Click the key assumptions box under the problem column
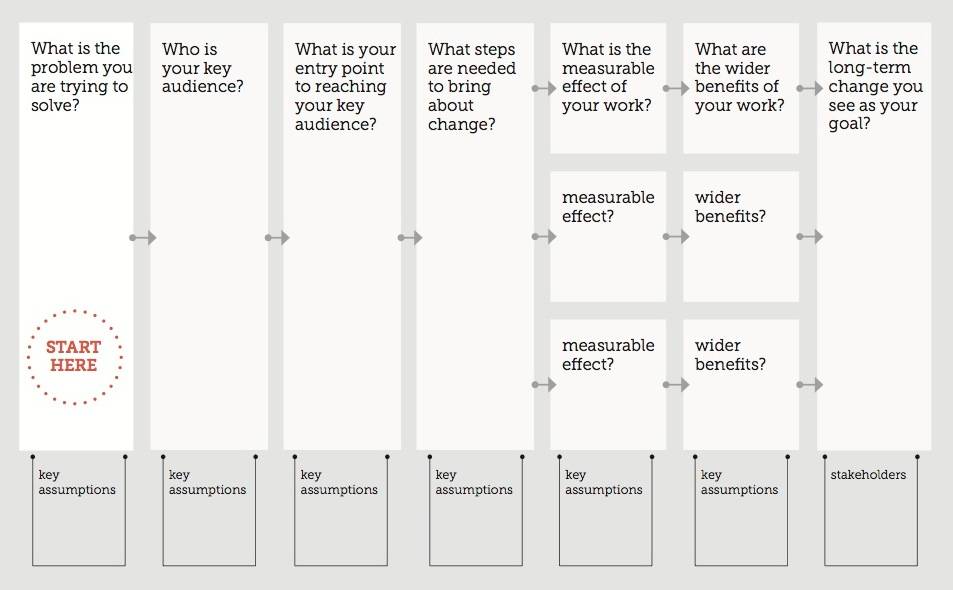Screen dimensions: 953x590 pos(79,511)
